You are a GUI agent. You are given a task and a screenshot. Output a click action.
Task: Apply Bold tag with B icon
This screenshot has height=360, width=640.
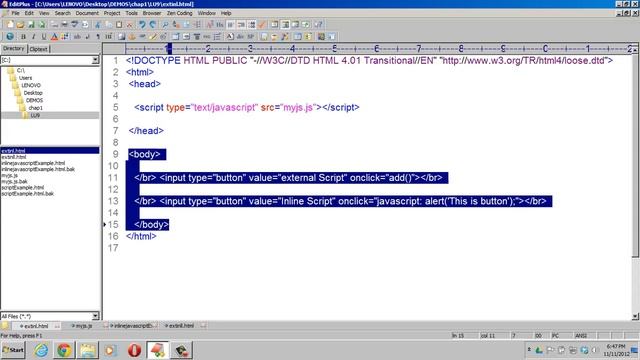tap(23, 36)
